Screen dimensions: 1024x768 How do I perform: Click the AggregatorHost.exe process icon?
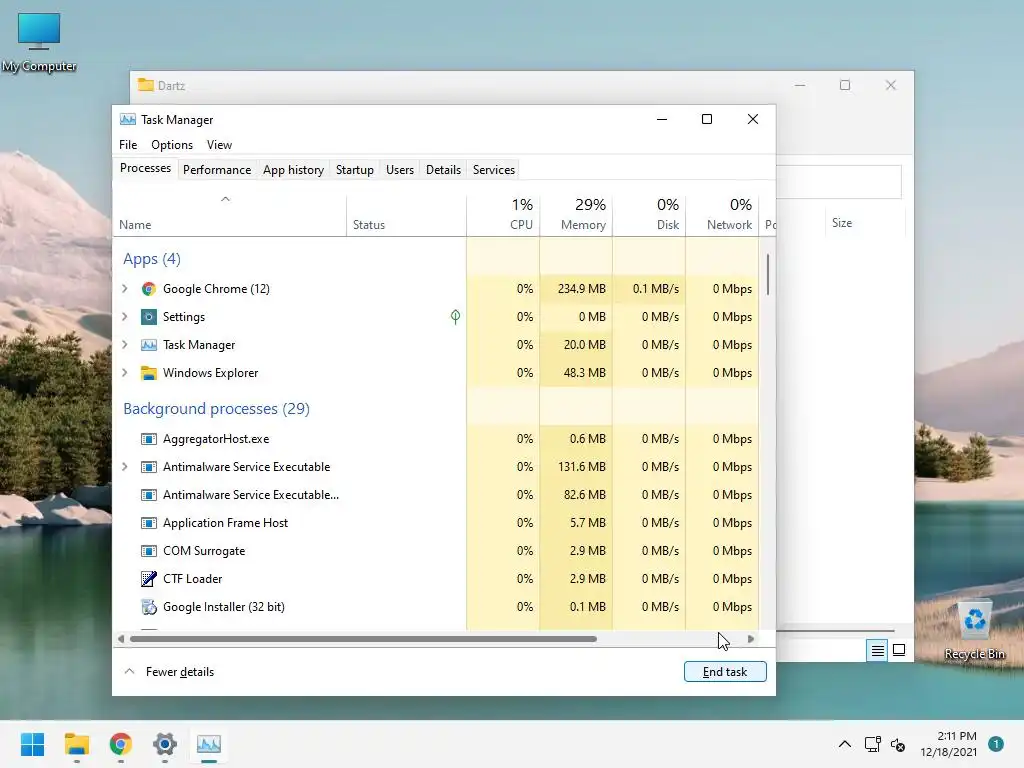click(149, 439)
